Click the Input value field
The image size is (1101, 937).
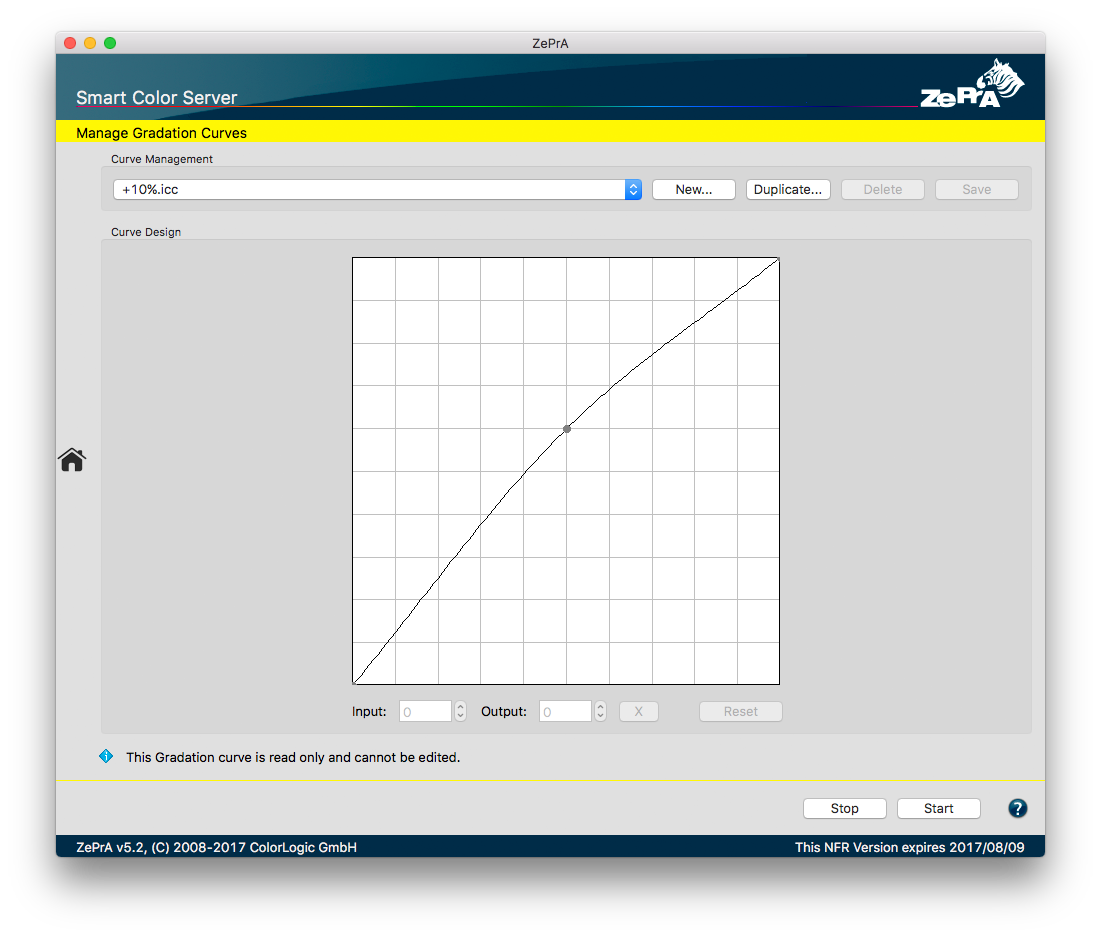pos(426,712)
